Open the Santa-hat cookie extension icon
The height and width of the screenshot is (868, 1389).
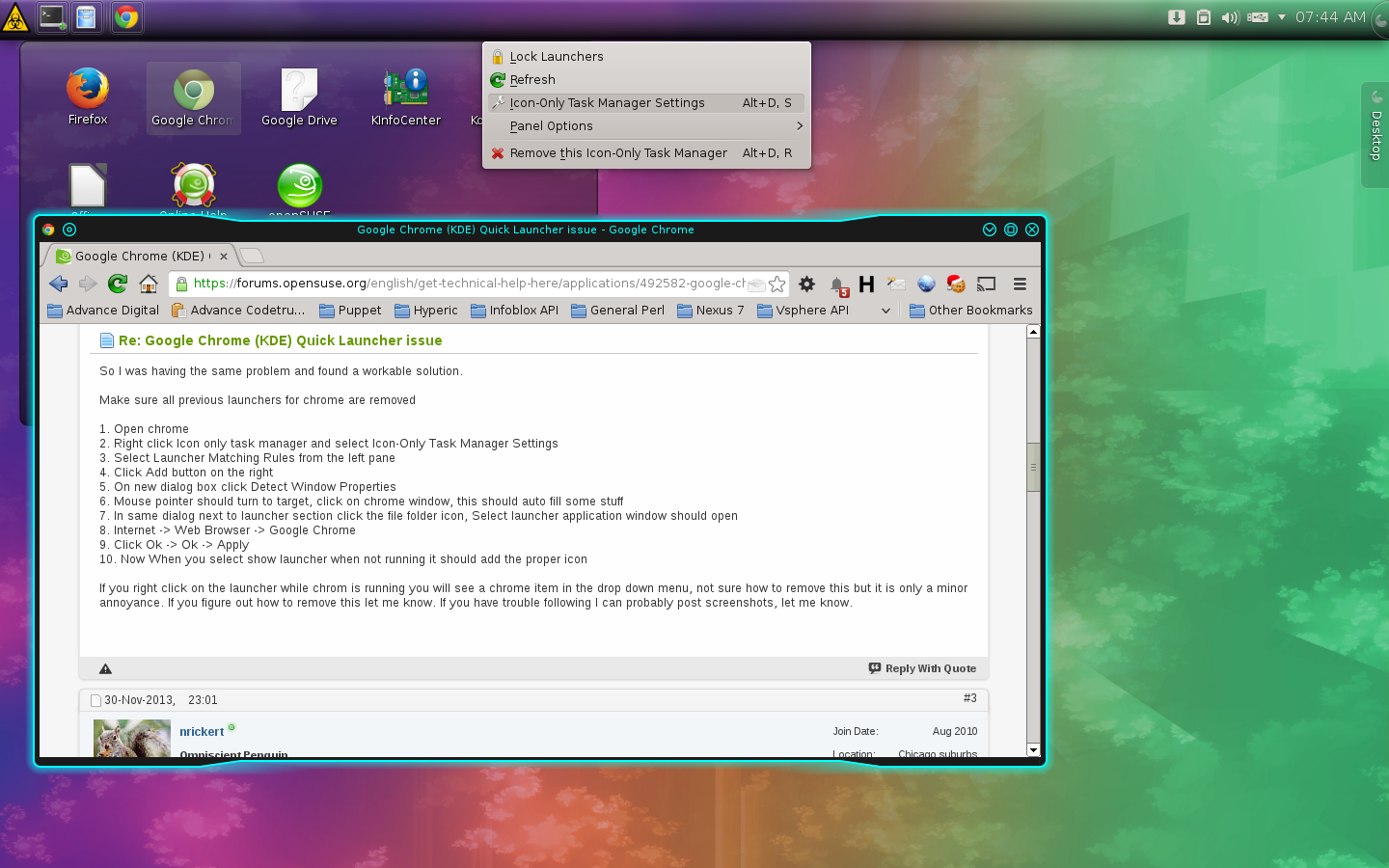(x=956, y=284)
